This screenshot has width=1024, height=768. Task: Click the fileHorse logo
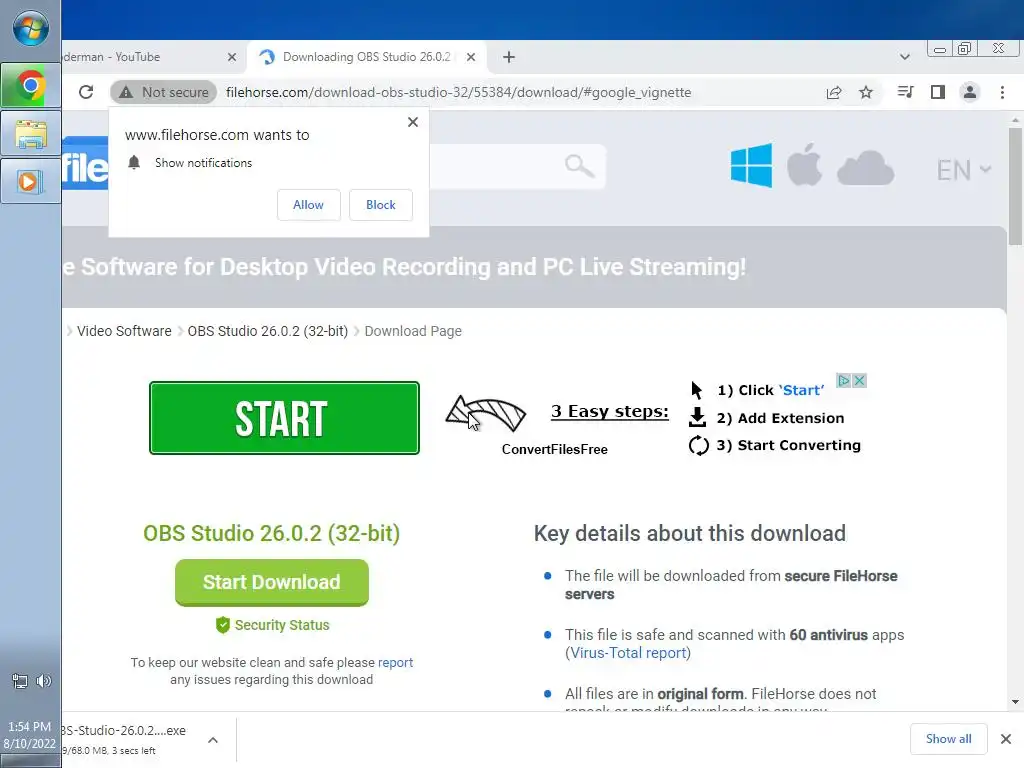point(86,163)
